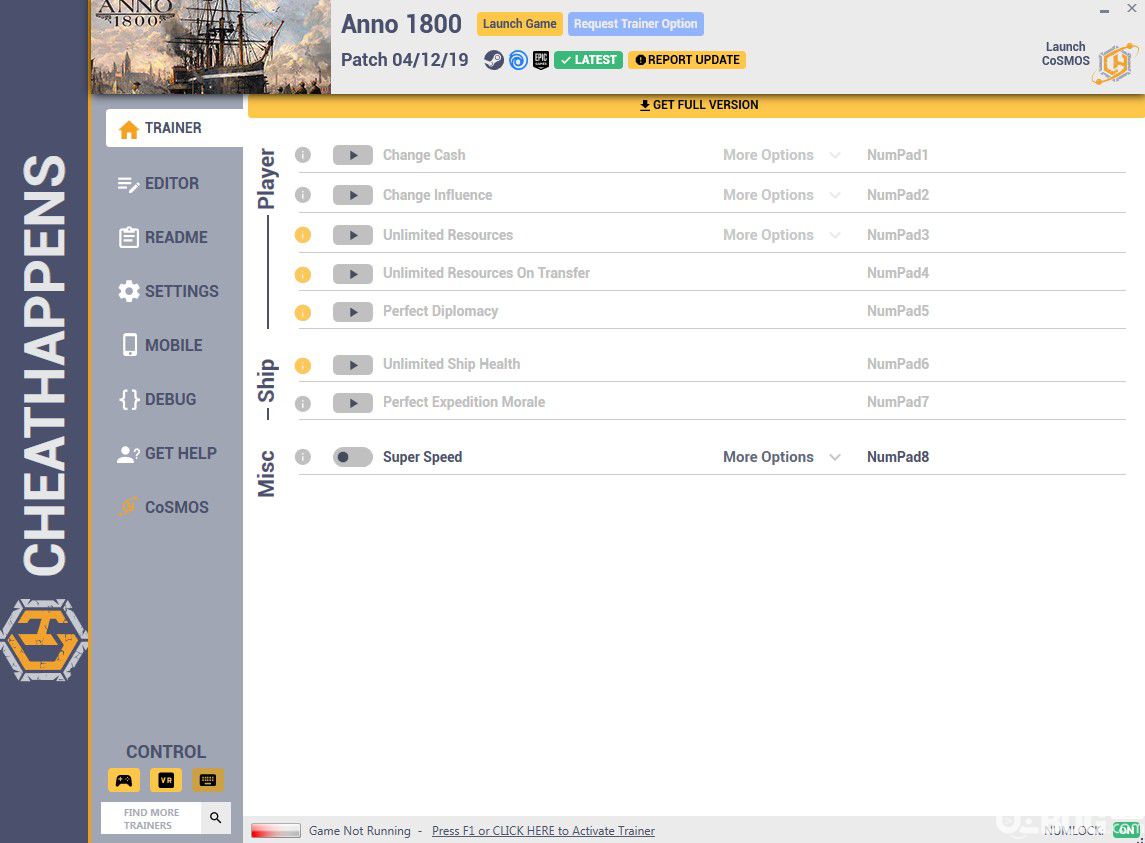Open the DEBUG tab

158,399
